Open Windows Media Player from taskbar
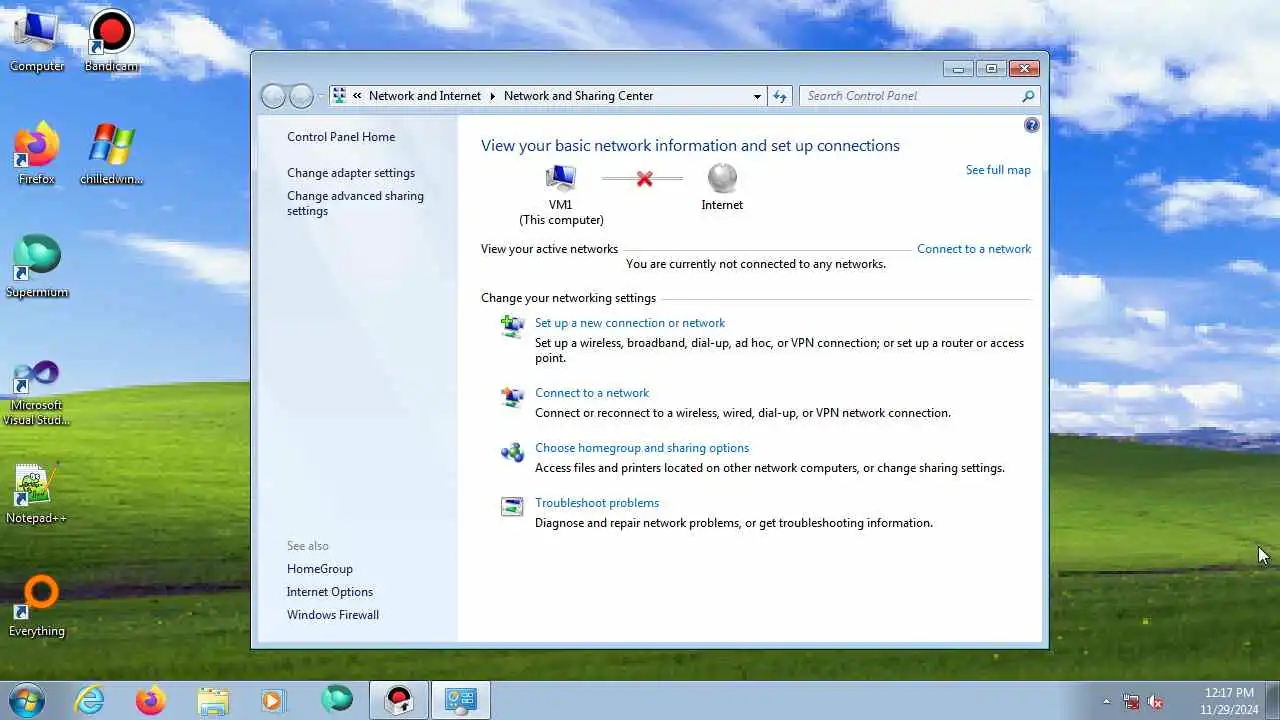Viewport: 1280px width, 720px height. pyautogui.click(x=273, y=700)
